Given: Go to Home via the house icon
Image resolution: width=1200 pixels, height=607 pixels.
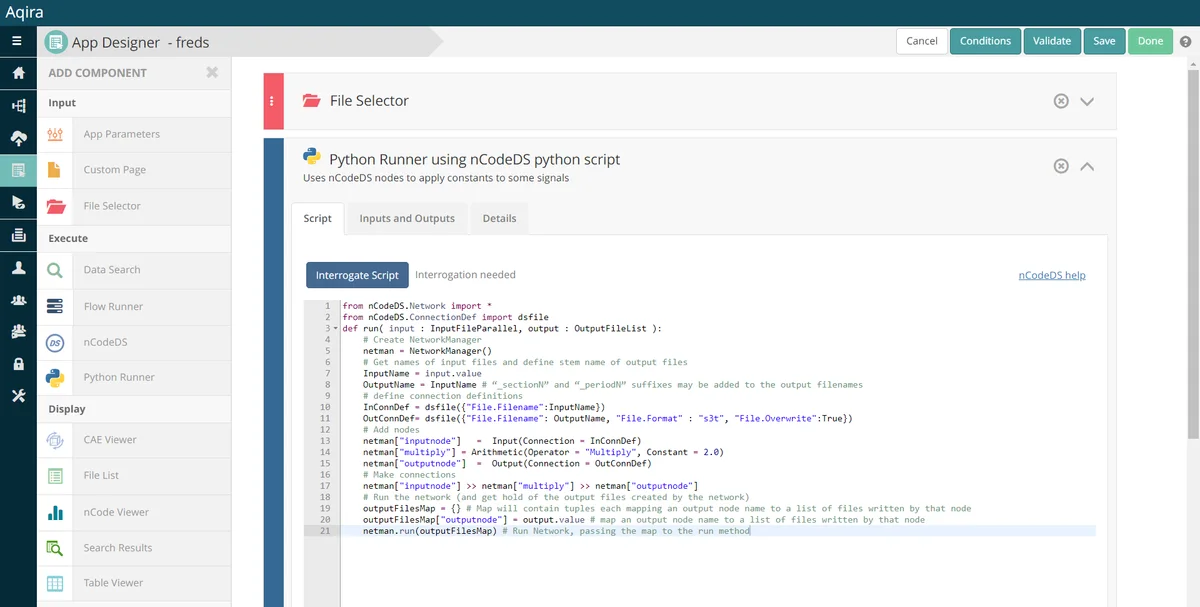Looking at the screenshot, I should 18,74.
